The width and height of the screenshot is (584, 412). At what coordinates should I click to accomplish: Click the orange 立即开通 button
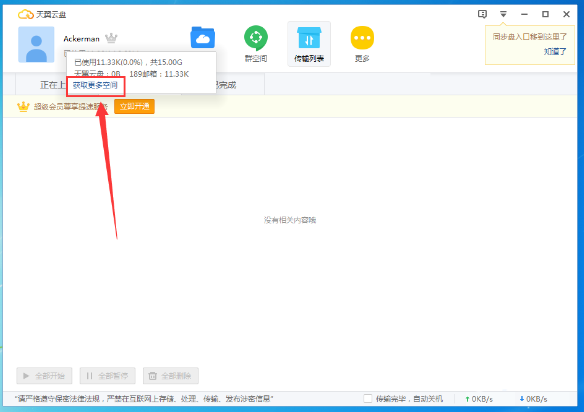click(134, 107)
